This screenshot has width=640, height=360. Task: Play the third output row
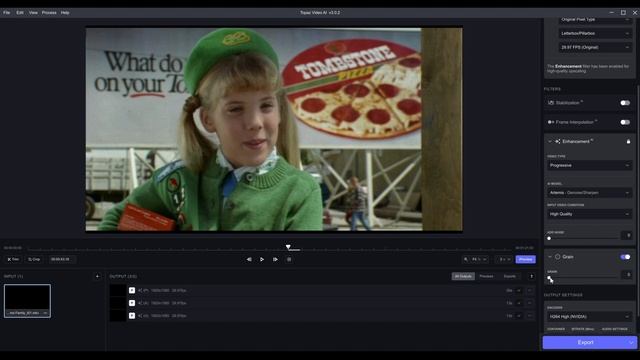click(132, 316)
